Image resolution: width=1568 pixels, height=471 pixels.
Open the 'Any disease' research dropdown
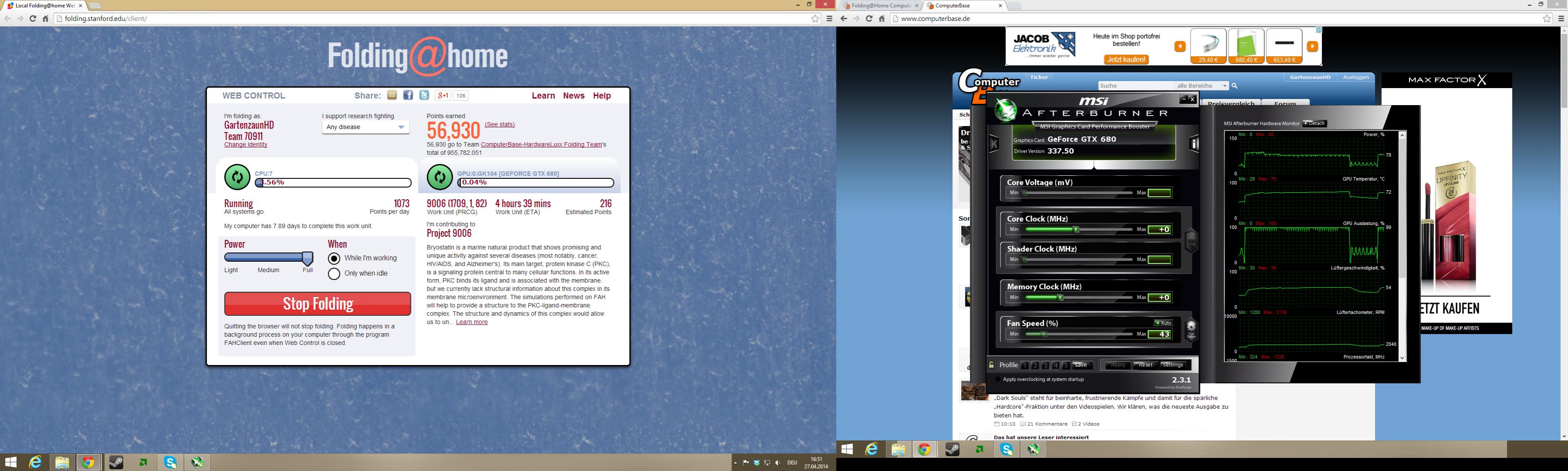[x=365, y=127]
